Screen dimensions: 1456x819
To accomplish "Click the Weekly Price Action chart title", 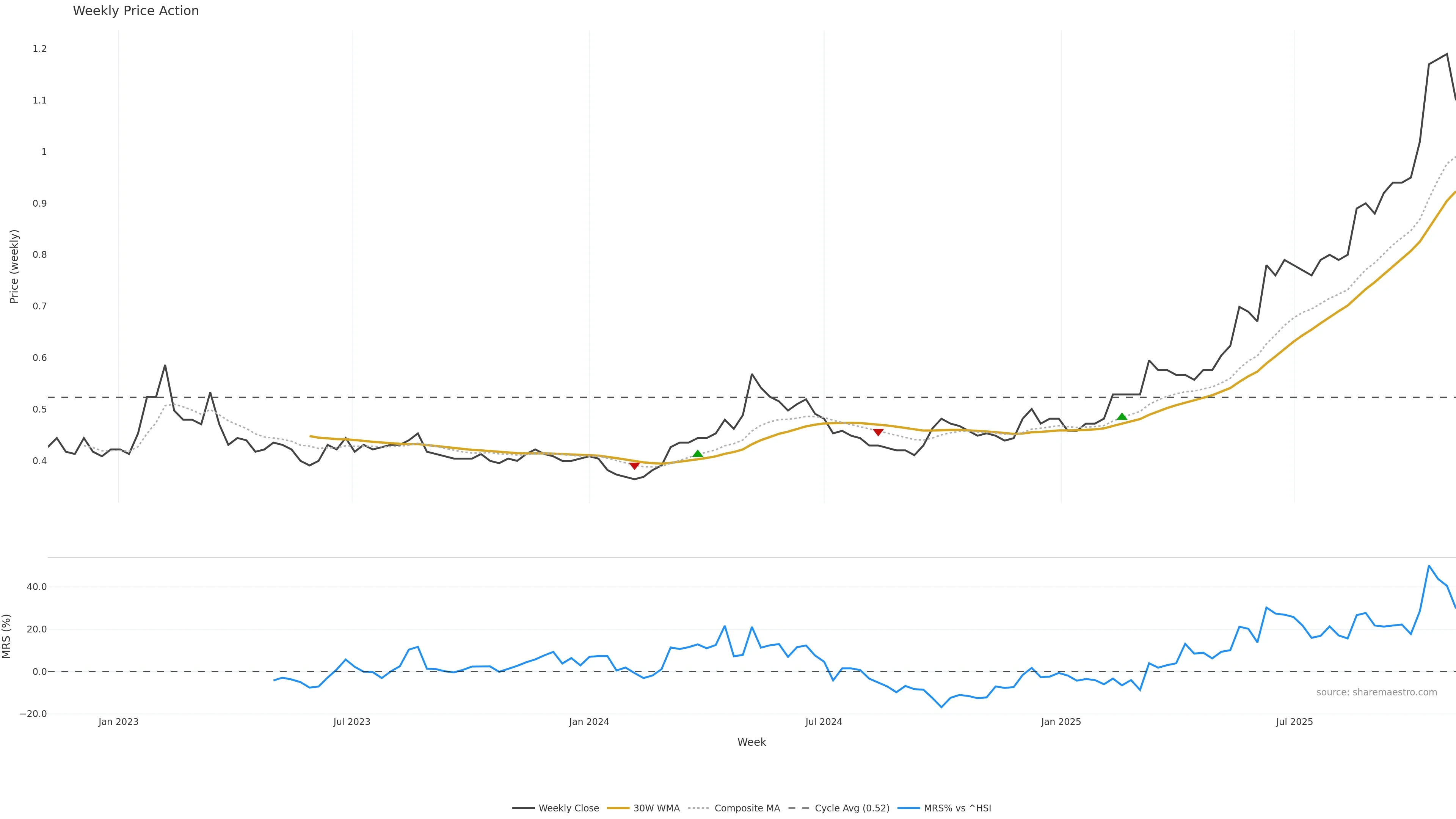I will [136, 11].
